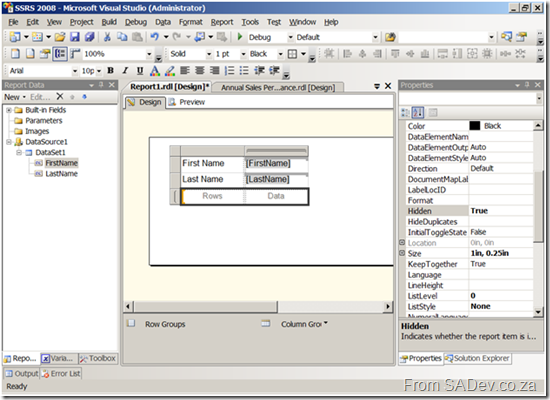Click the Save icon in the toolbar
Screen dimensions: 550x400
pos(75,37)
